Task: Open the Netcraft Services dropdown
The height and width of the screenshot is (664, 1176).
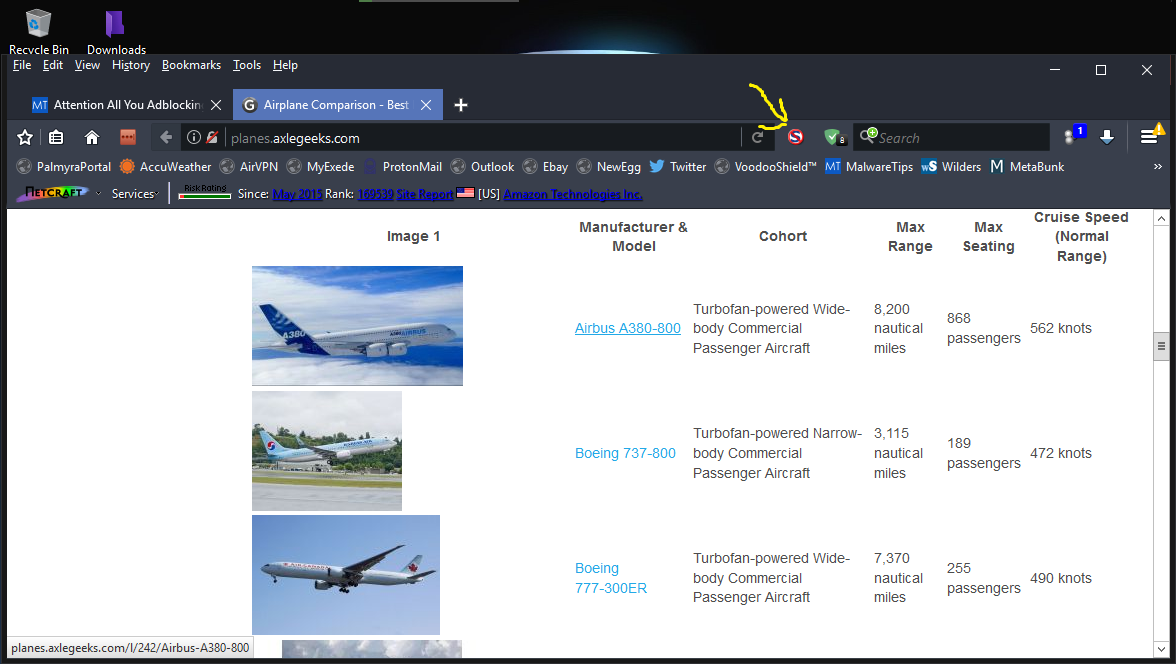Action: pyautogui.click(x=135, y=194)
